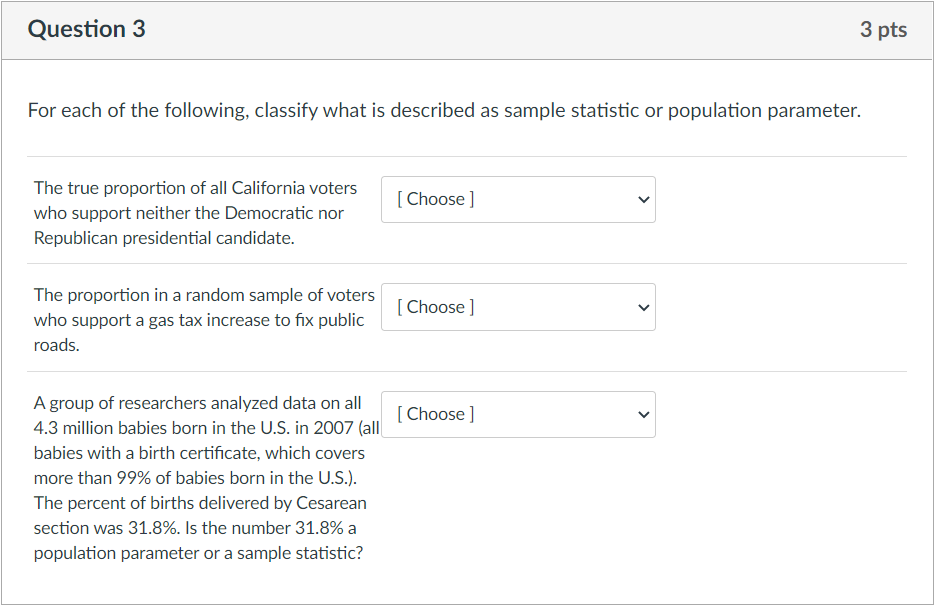This screenshot has width=938, height=606.
Task: Open the gas tax sample classification dropdown
Action: [517, 307]
